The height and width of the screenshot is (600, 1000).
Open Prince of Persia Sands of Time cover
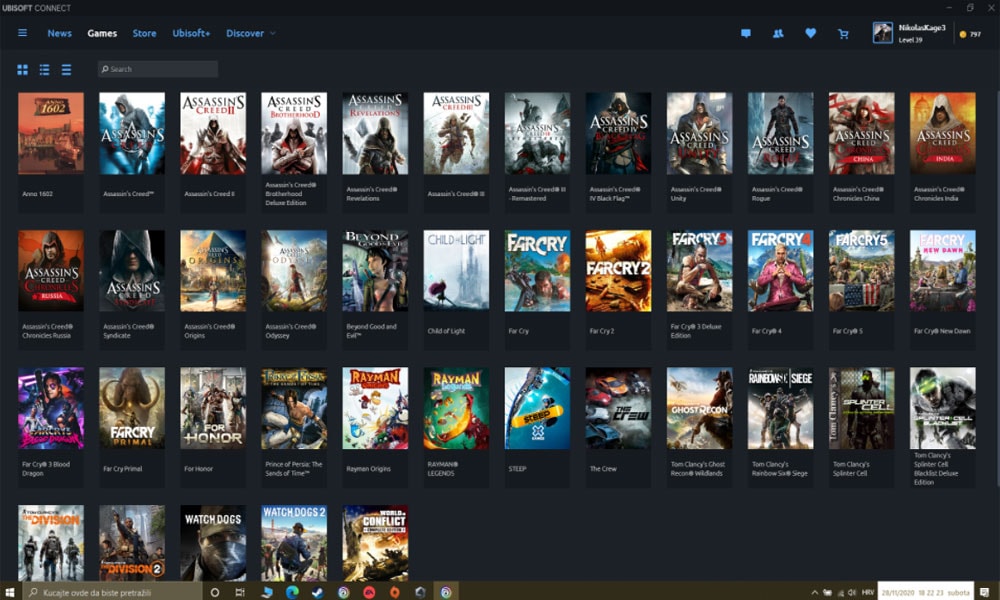(294, 408)
